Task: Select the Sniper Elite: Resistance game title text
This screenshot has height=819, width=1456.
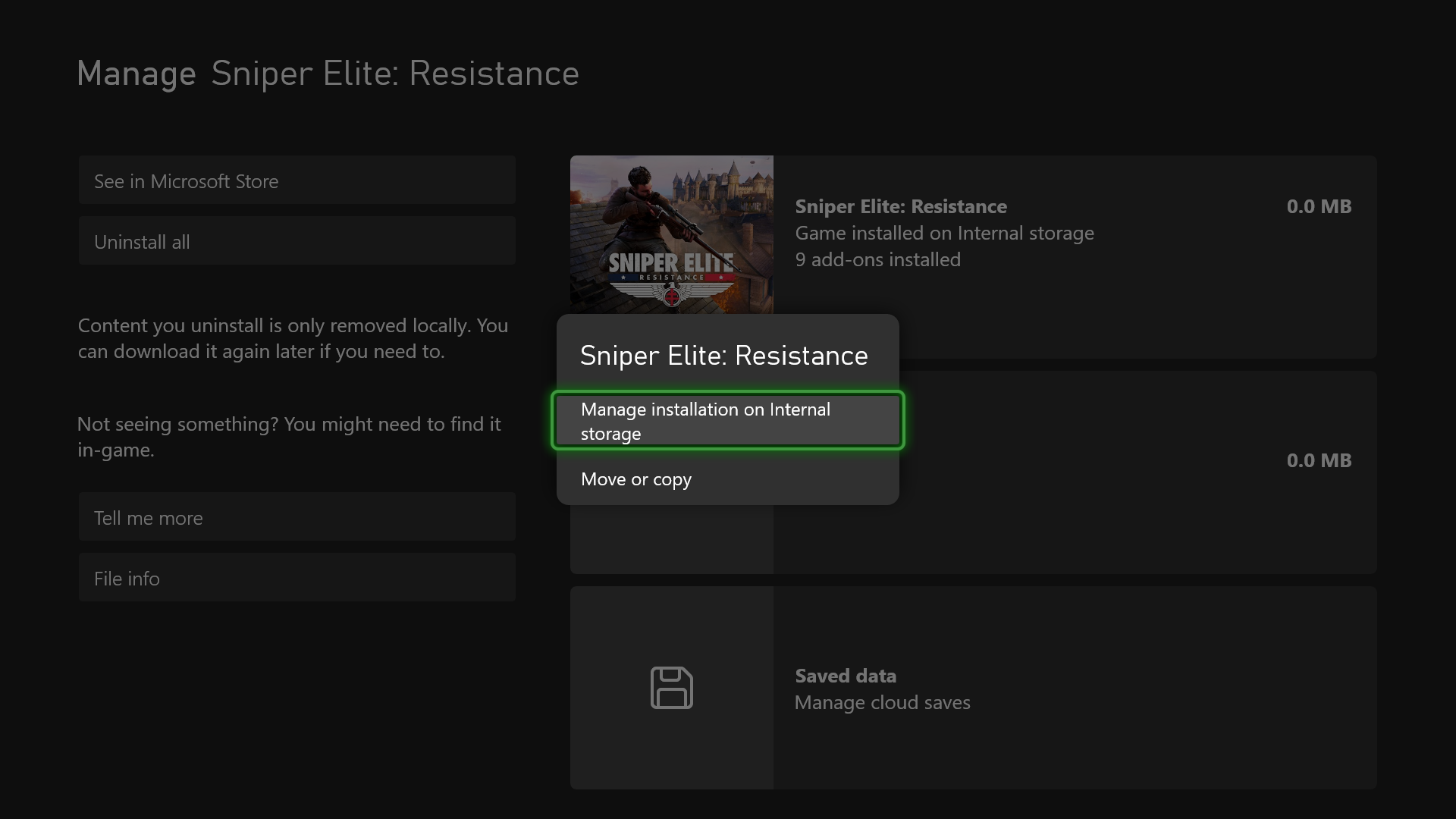Action: (901, 206)
